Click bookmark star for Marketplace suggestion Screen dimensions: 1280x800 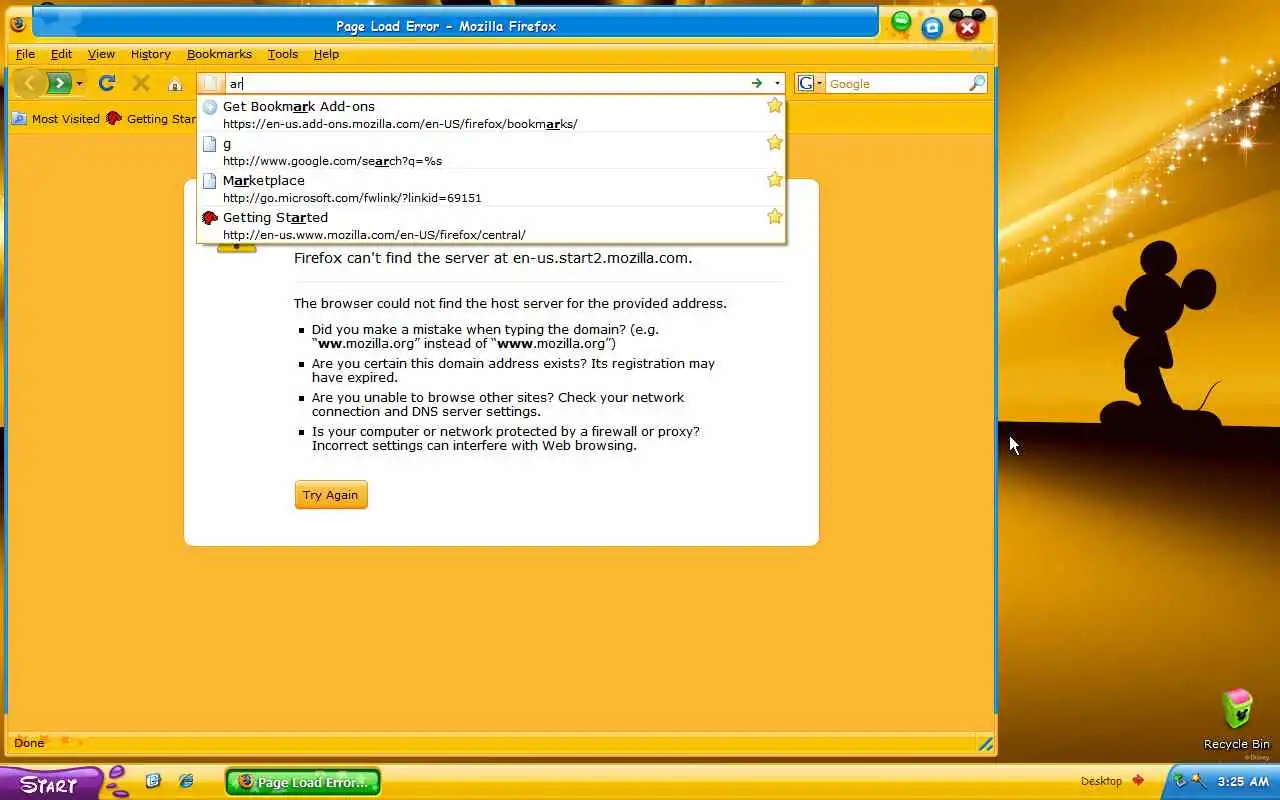pyautogui.click(x=774, y=180)
